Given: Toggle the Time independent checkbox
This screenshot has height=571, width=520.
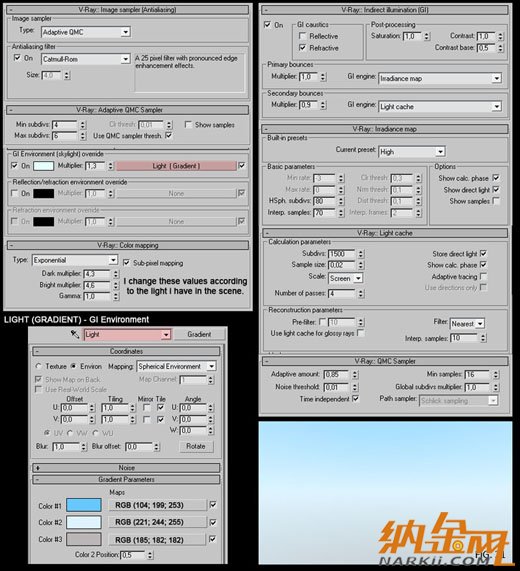Looking at the screenshot, I should tap(356, 399).
